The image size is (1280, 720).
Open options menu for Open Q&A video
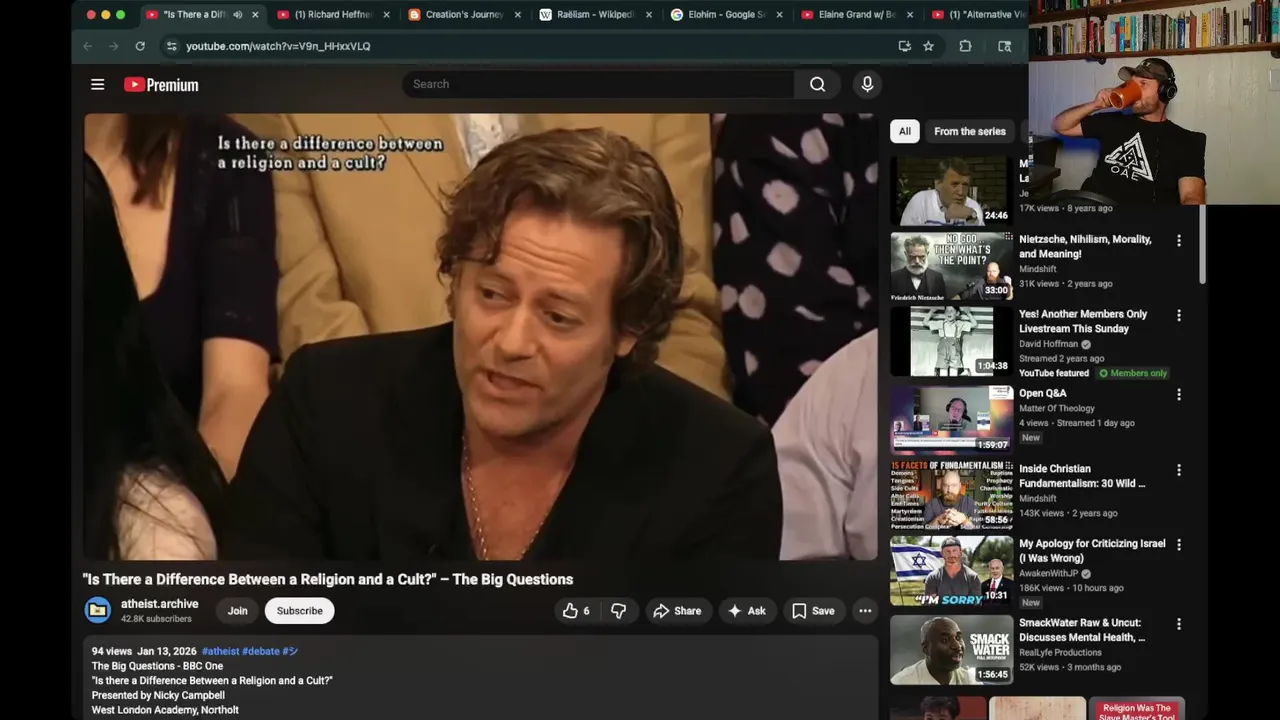[1178, 395]
